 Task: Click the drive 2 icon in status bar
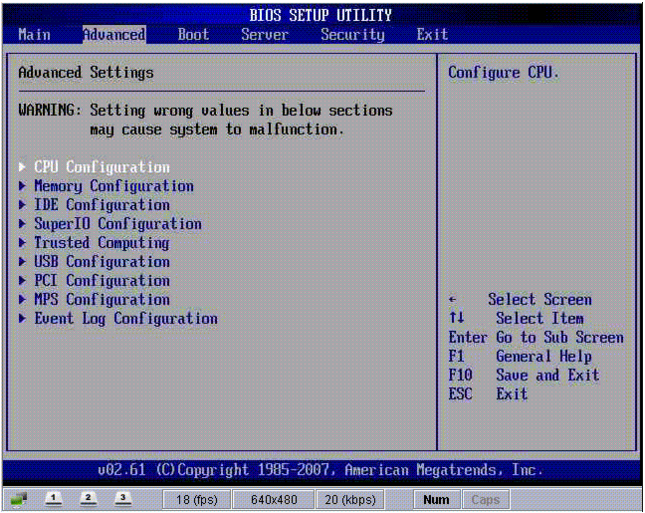(x=90, y=499)
